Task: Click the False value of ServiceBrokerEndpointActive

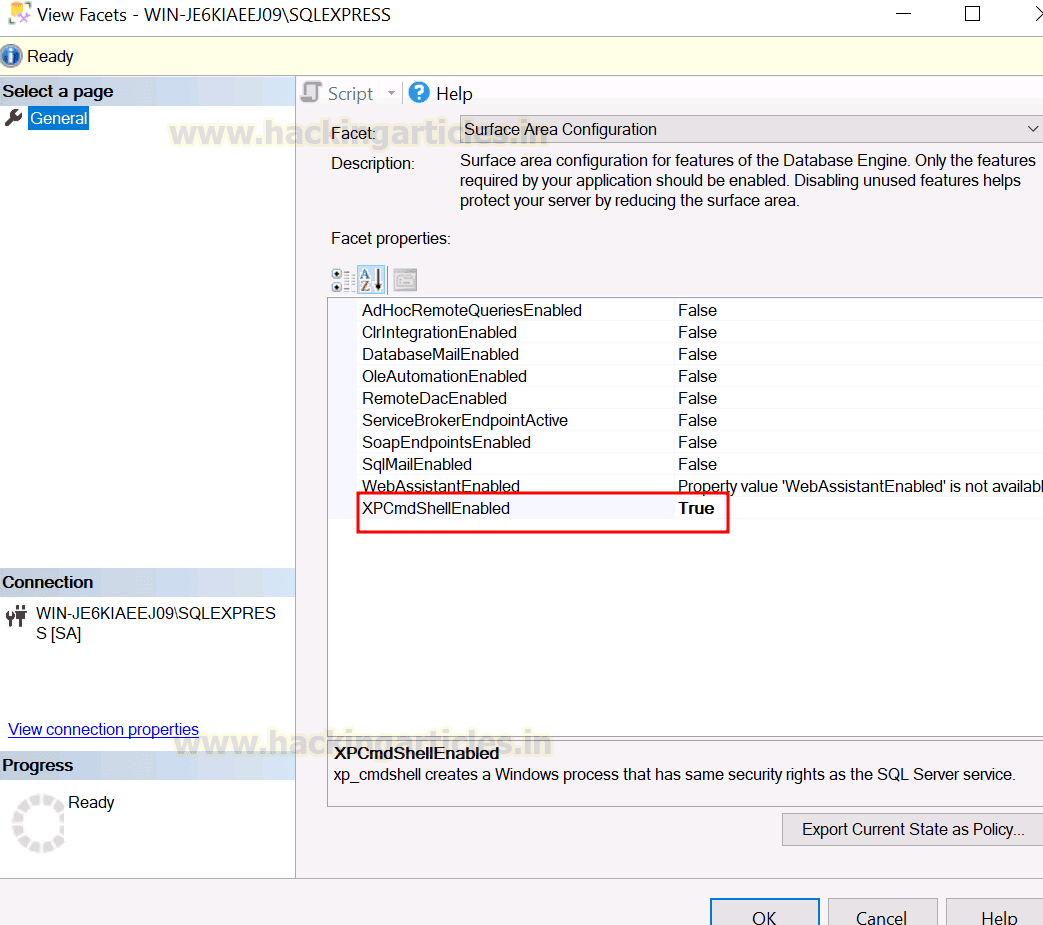Action: point(697,420)
